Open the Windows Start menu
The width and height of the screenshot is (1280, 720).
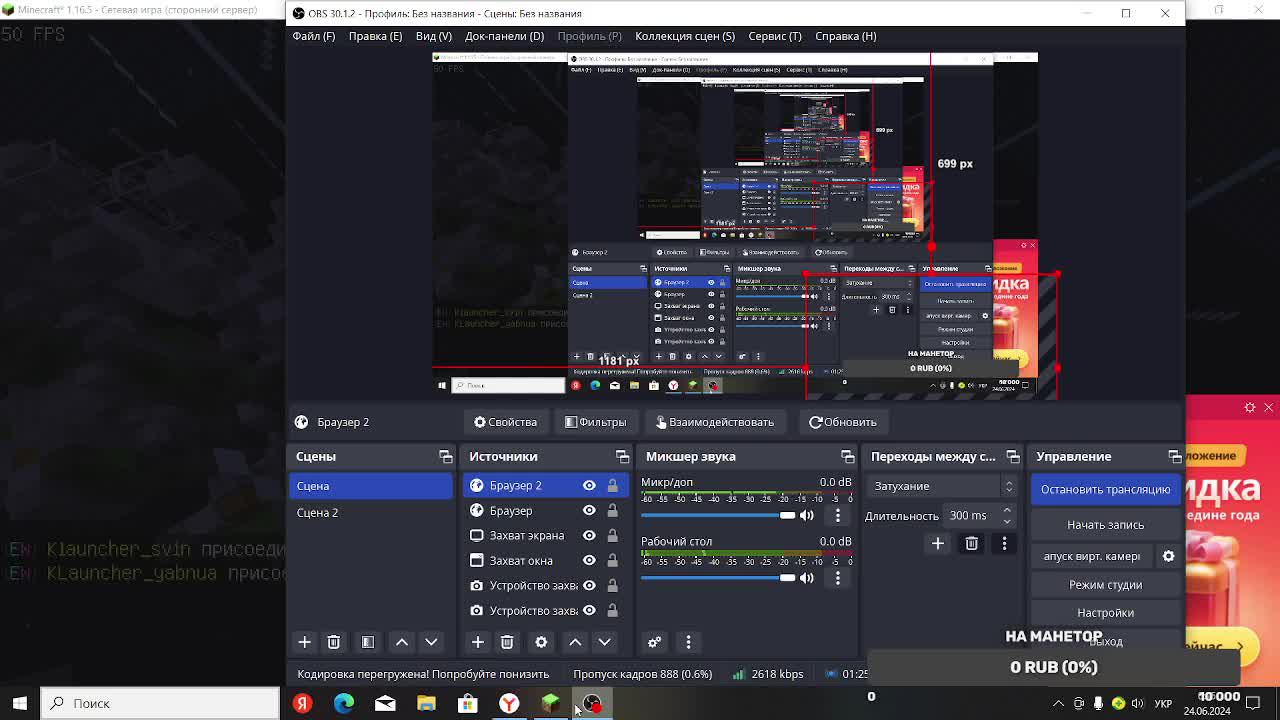(x=19, y=703)
